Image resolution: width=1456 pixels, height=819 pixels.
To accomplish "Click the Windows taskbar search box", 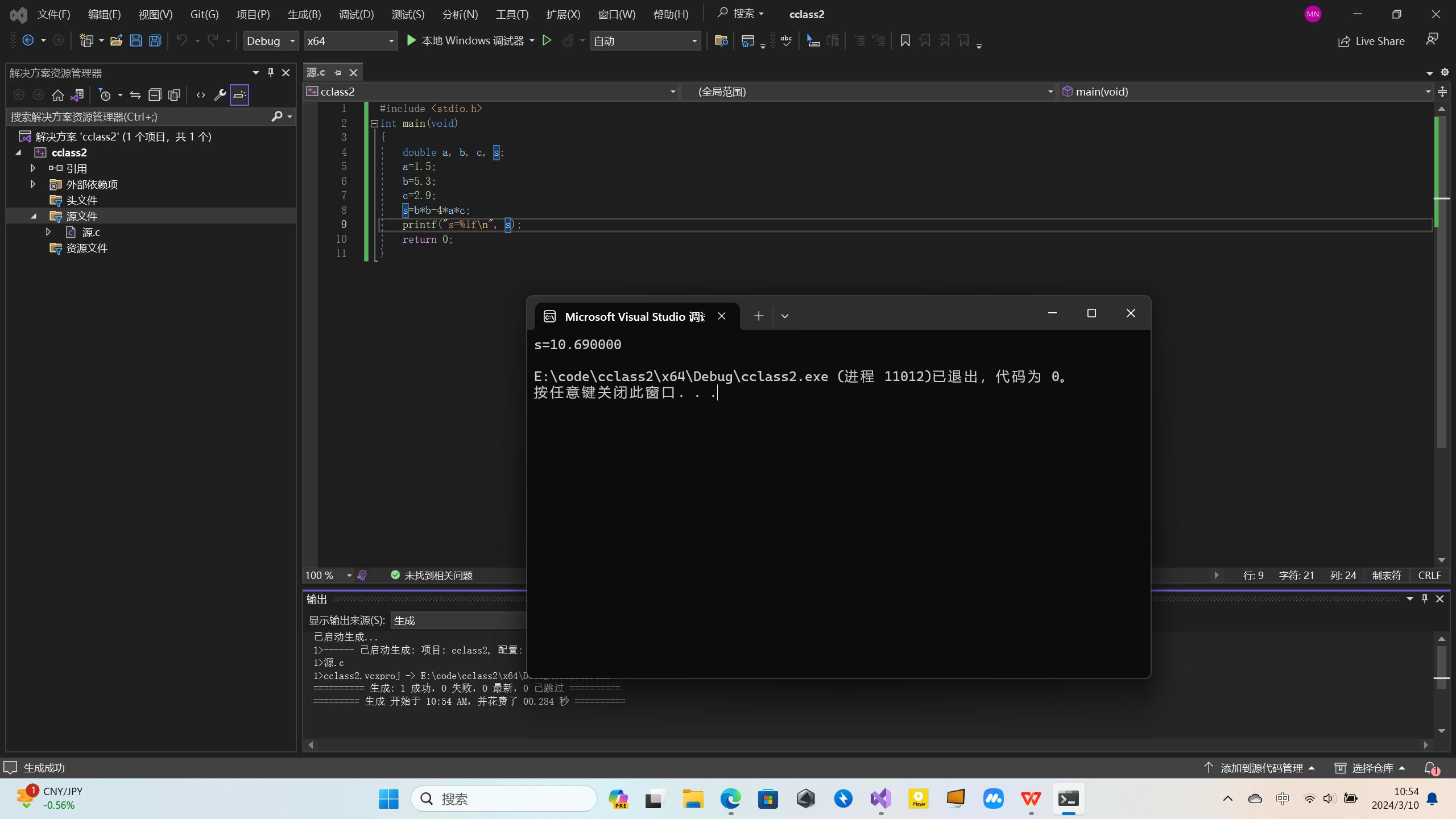I will [x=504, y=799].
